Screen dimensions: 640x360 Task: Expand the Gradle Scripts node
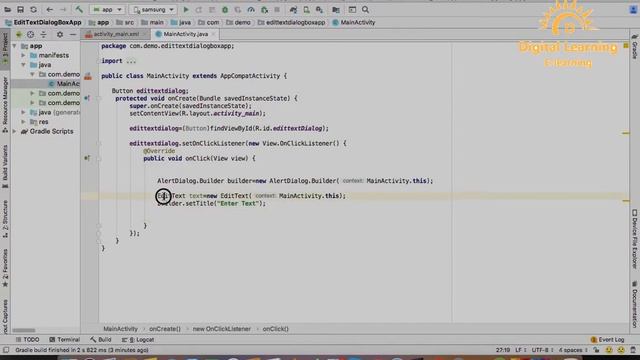point(15,131)
